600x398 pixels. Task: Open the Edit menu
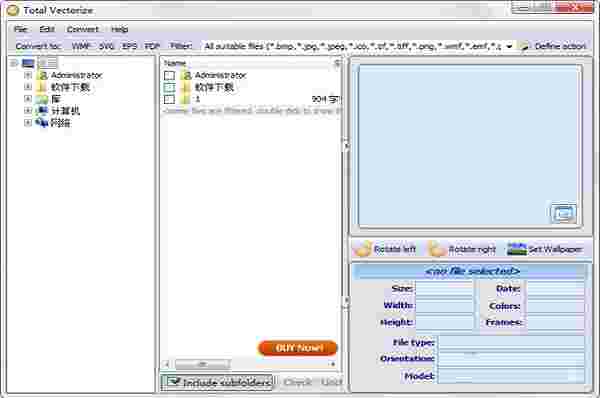tap(47, 29)
